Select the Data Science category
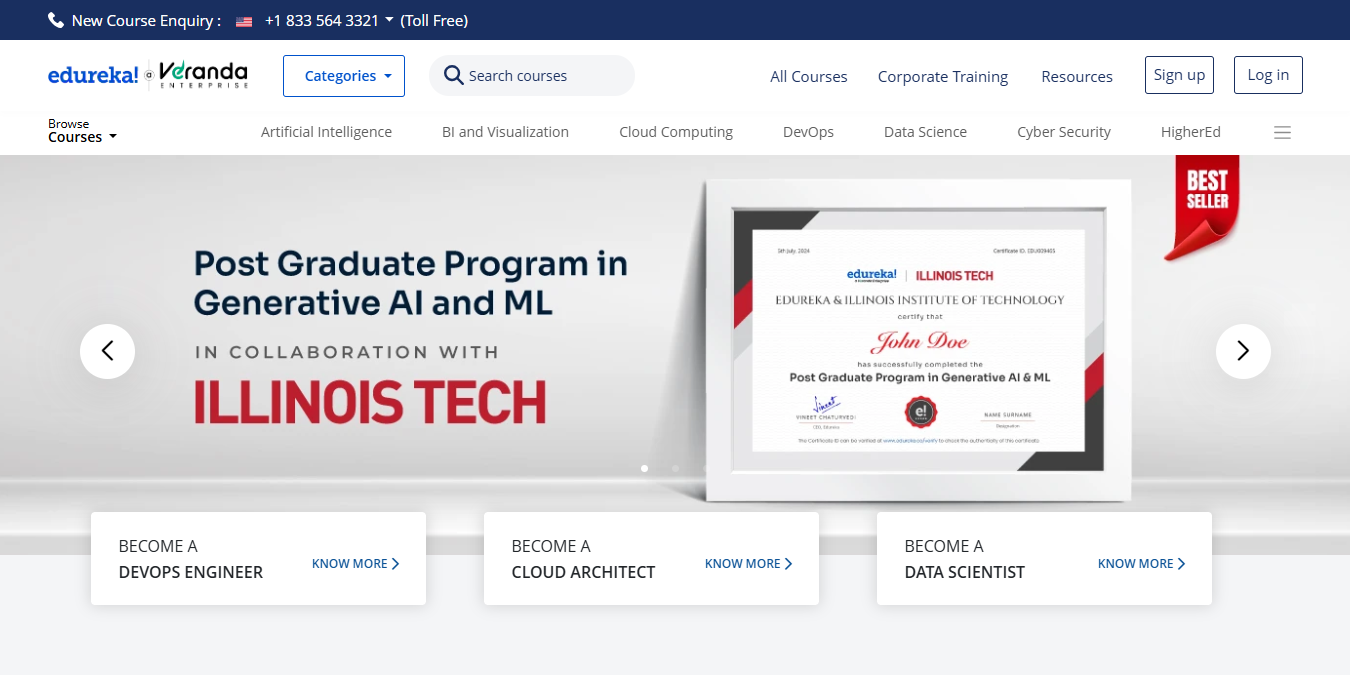Screen dimensions: 1350x675 [x=925, y=132]
